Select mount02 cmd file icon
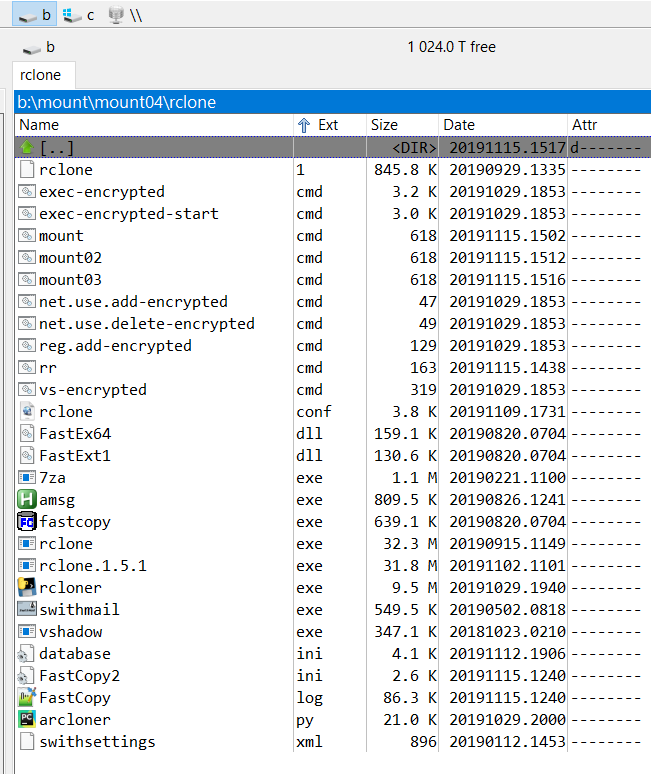Image resolution: width=651 pixels, height=774 pixels. pos(27,258)
